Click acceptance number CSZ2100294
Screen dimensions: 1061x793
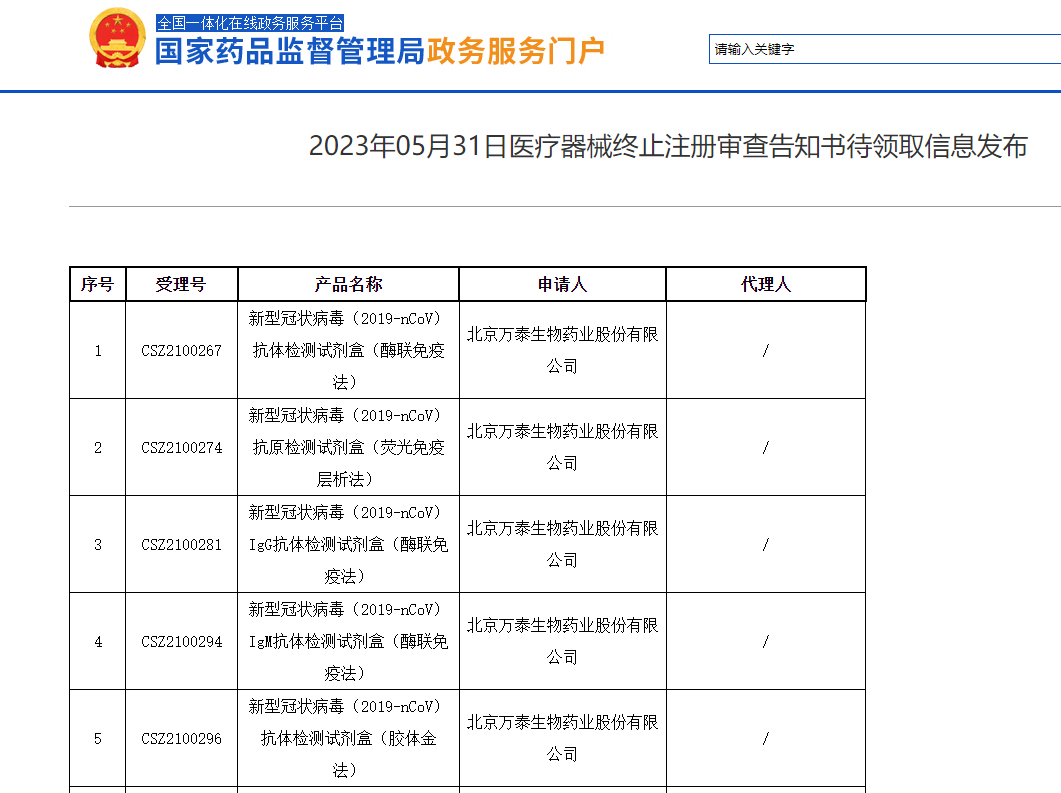(181, 642)
